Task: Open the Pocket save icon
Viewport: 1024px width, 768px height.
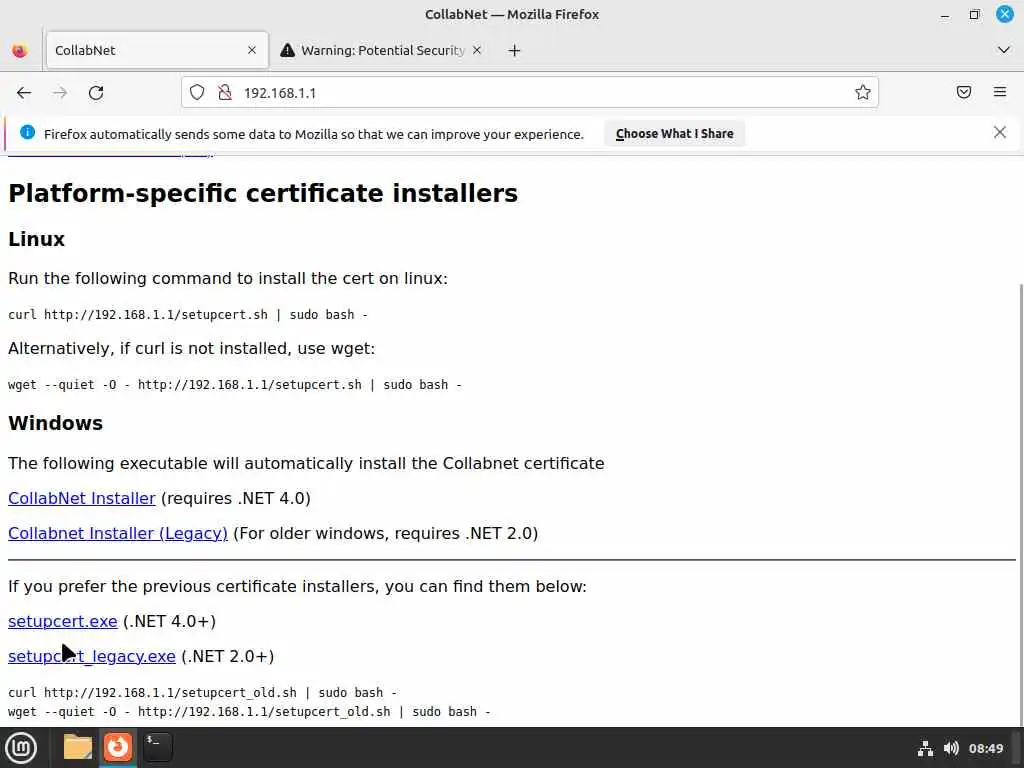Action: coord(963,92)
